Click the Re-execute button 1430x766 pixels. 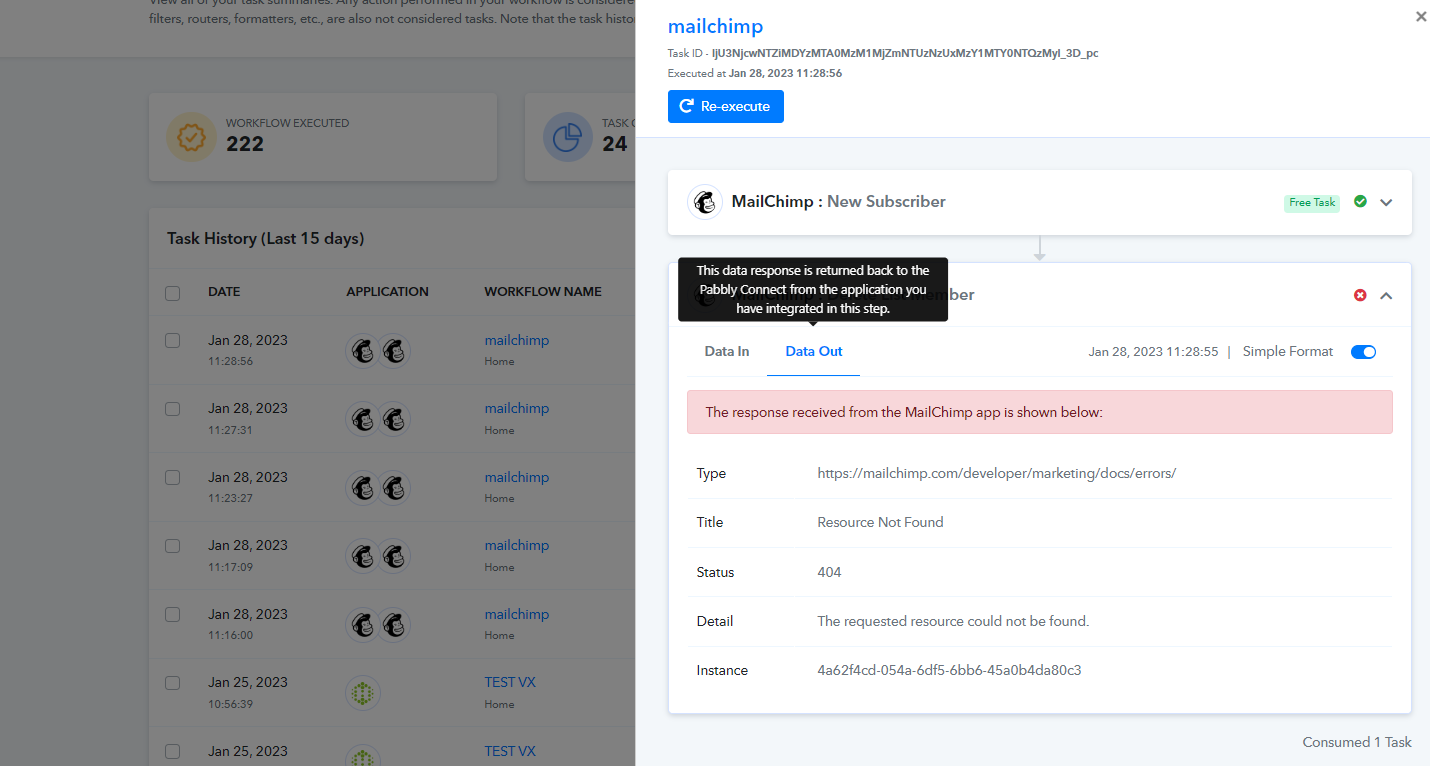(x=726, y=106)
